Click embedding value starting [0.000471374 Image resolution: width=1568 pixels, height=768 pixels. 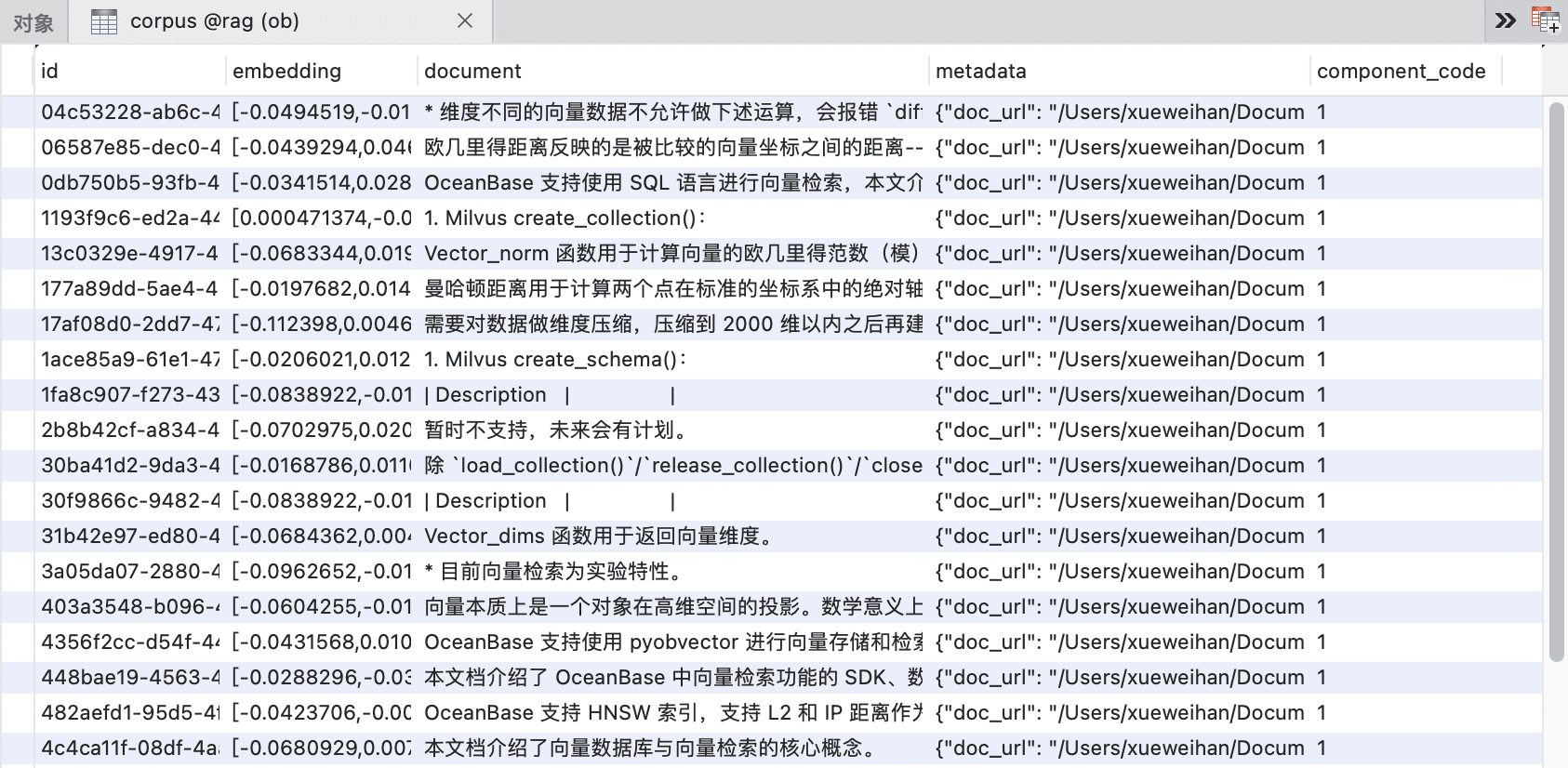tap(322, 218)
